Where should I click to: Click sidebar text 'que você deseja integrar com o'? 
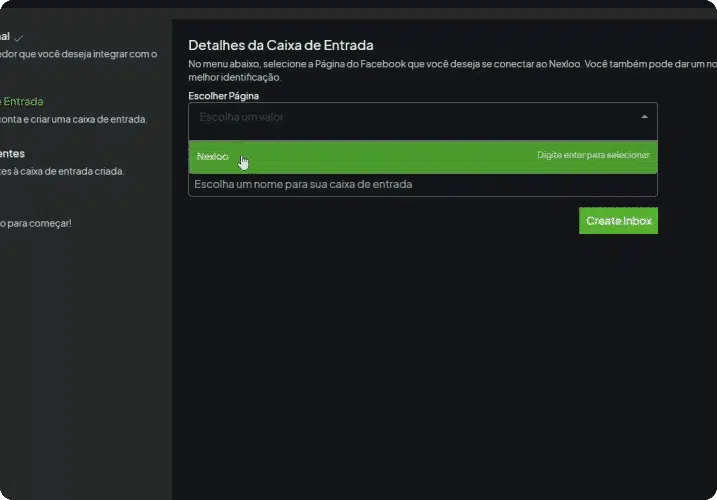[x=88, y=54]
